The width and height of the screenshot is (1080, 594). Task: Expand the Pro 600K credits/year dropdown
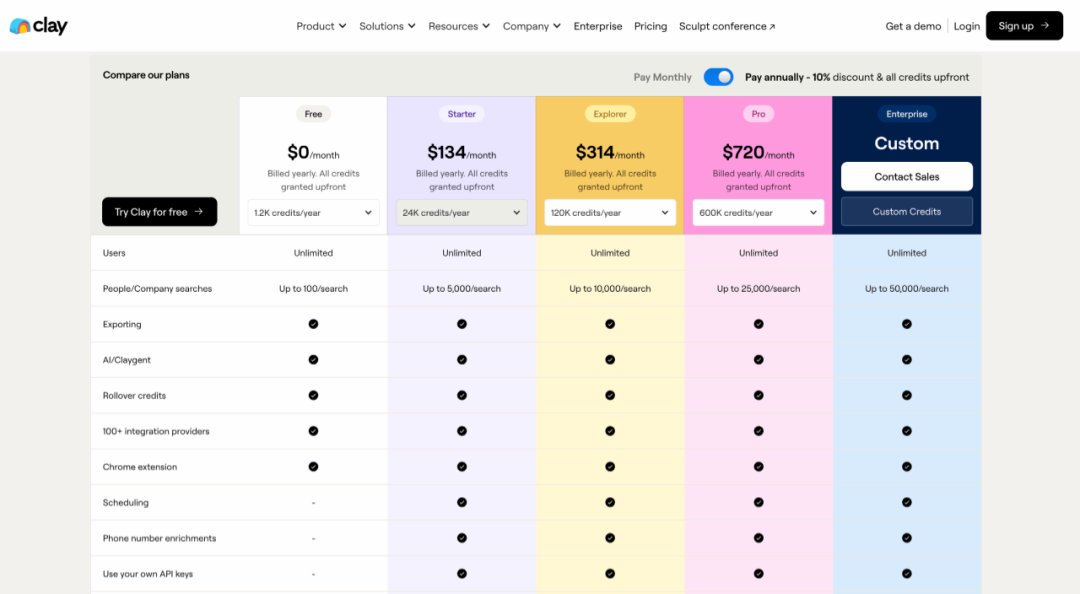(x=758, y=212)
